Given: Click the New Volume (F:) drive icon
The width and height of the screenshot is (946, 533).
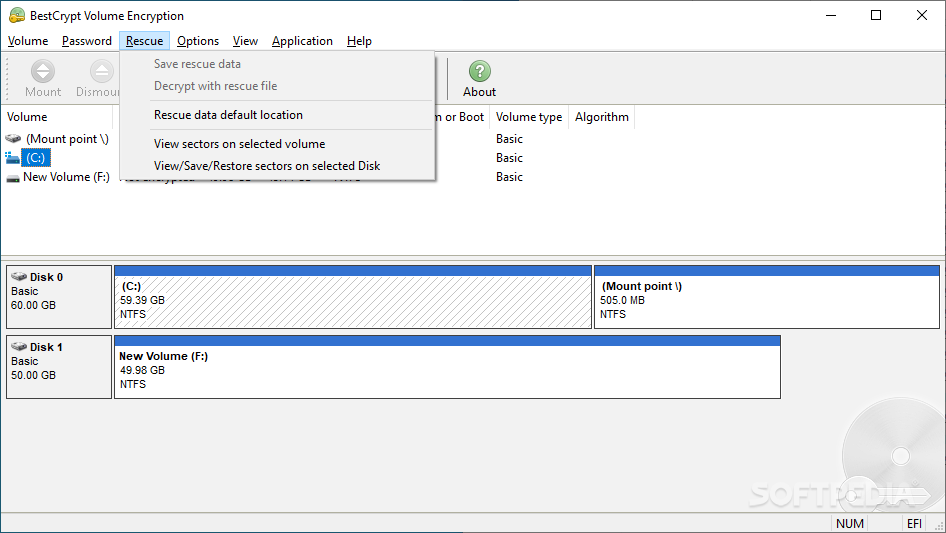Looking at the screenshot, I should click(x=13, y=178).
